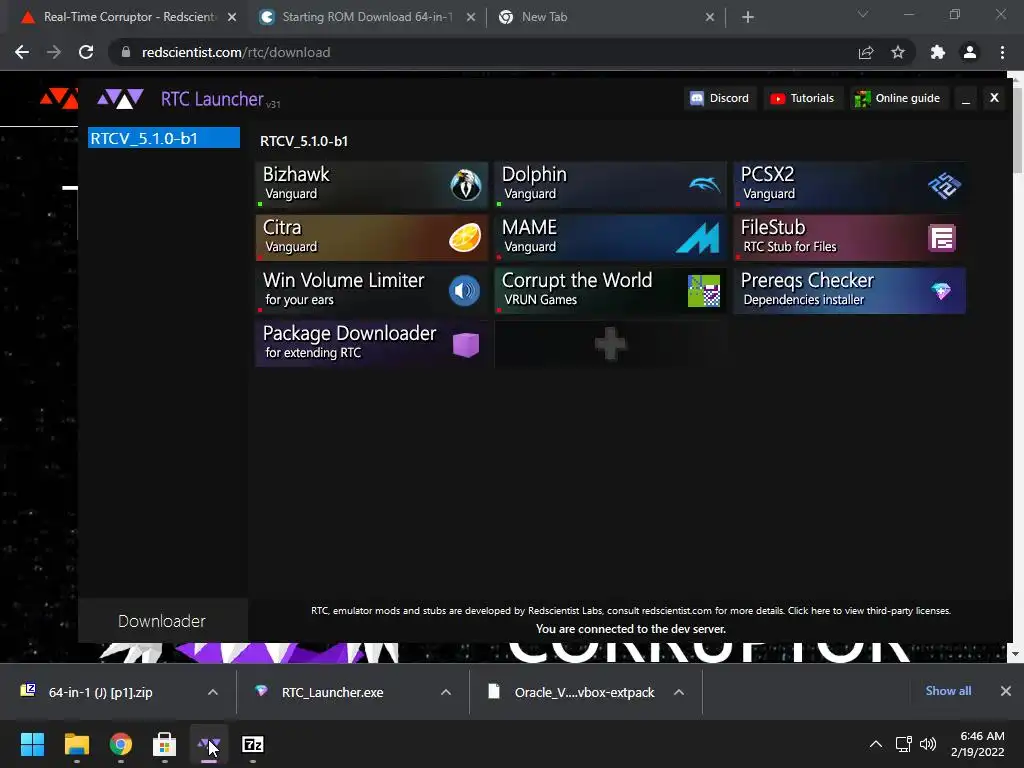
Task: Open downloaded Oracle vbox-extpack file
Action: pyautogui.click(x=584, y=692)
